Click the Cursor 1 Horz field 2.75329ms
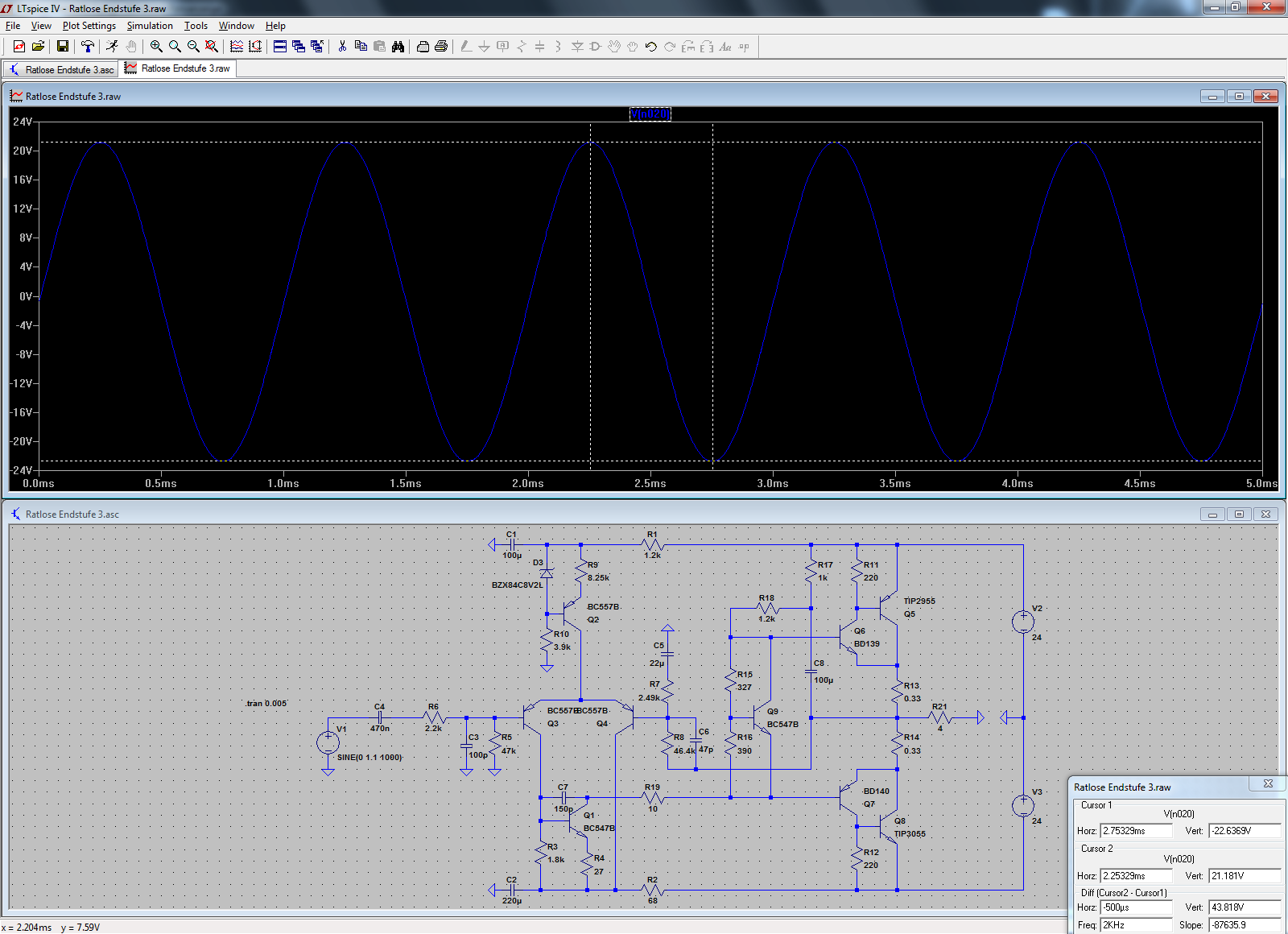 [1137, 830]
